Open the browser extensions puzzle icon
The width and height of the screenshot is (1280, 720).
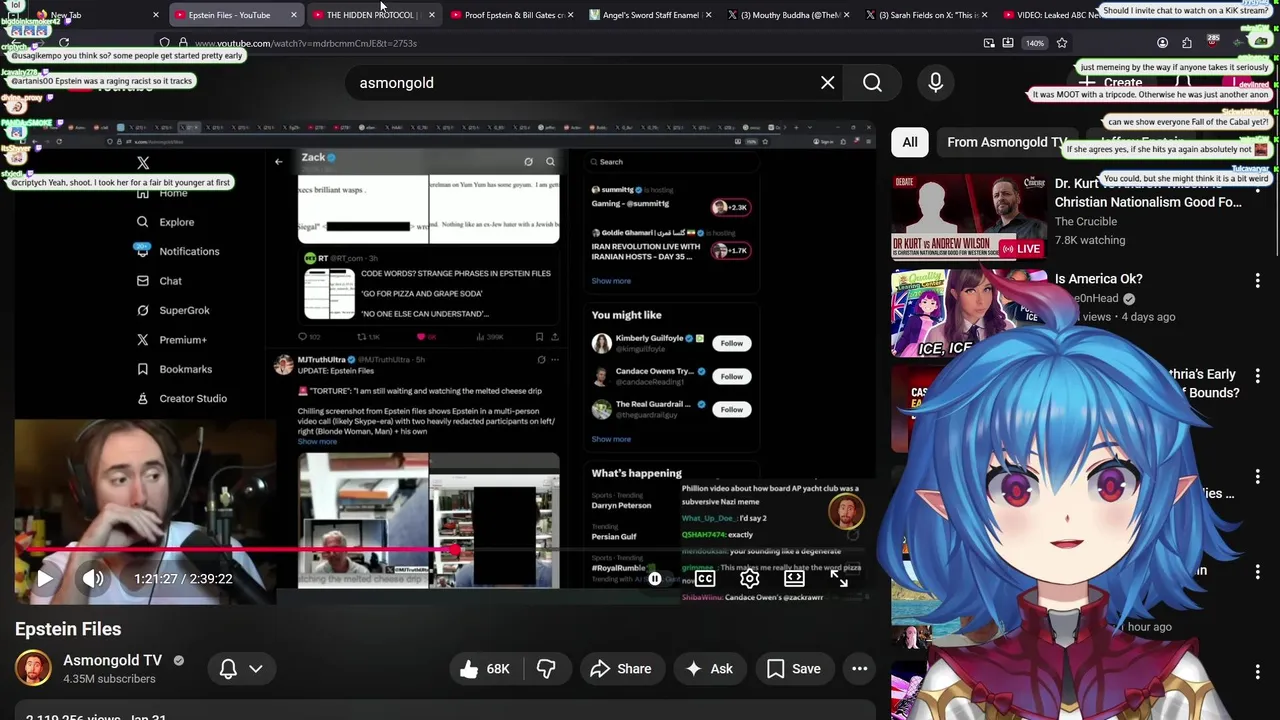[x=1187, y=43]
